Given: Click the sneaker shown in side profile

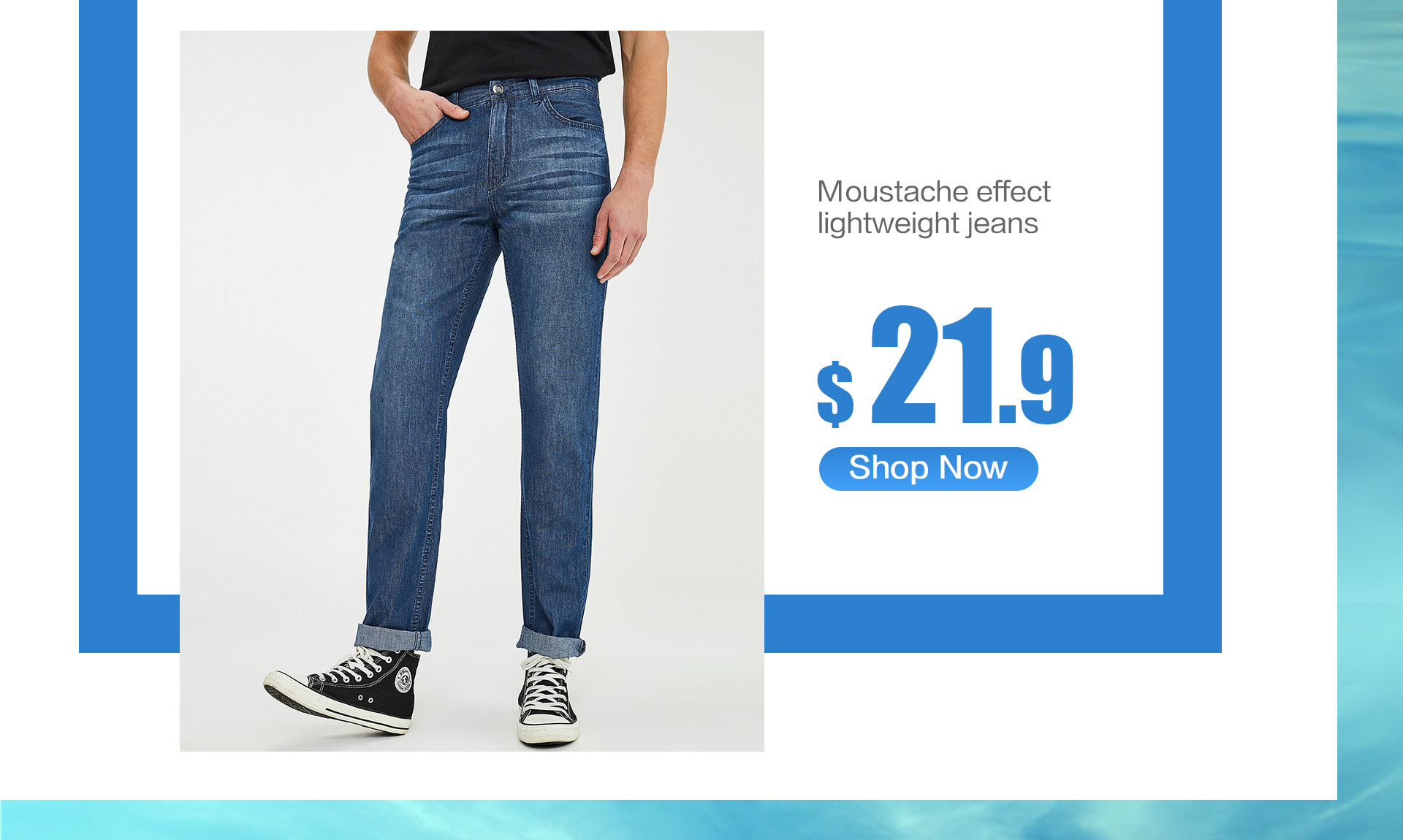Looking at the screenshot, I should click(342, 690).
